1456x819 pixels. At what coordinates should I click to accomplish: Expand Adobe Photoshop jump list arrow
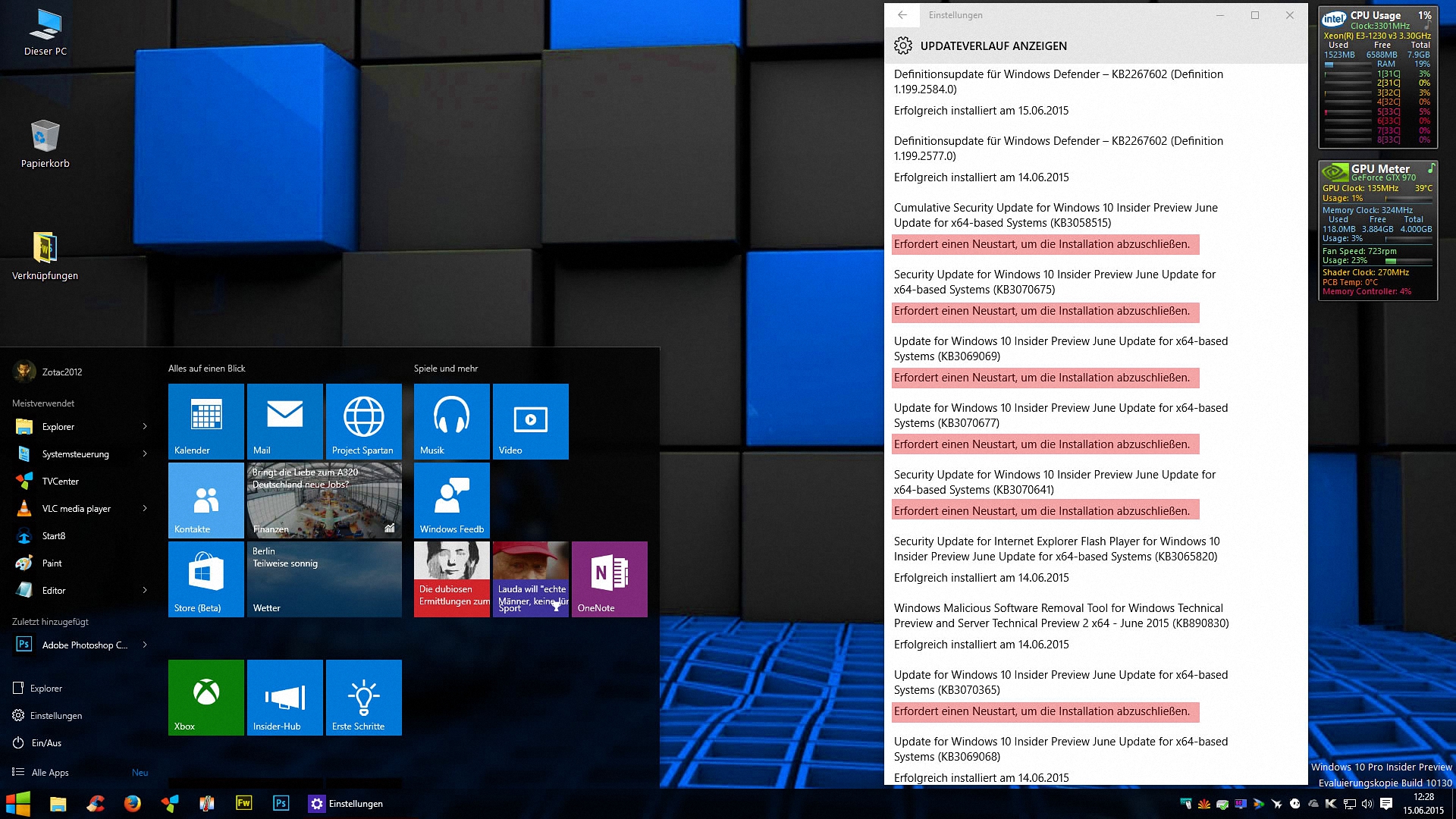pos(145,645)
